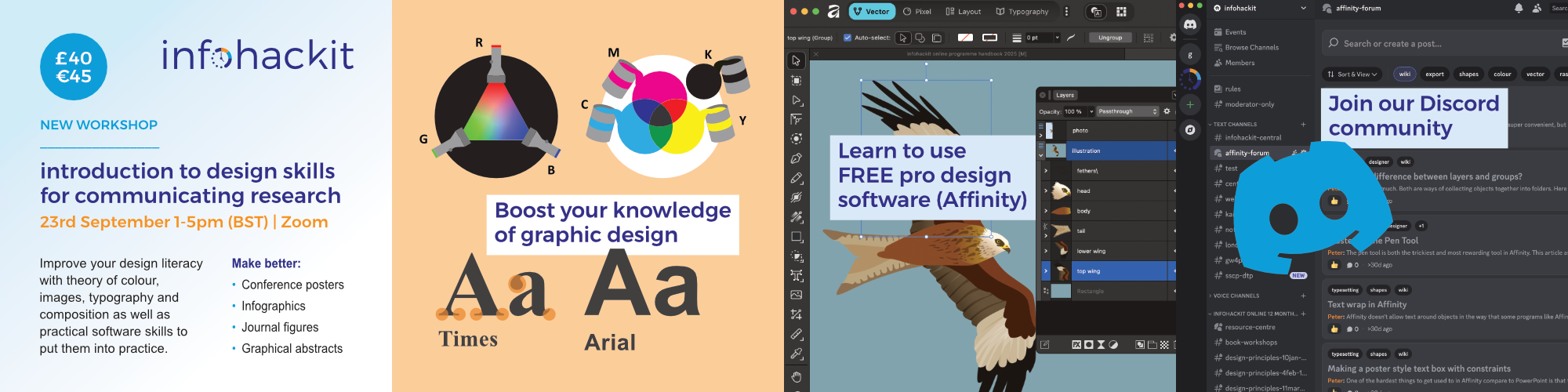Click the adjustment half-circle icon in Layers panel
This screenshot has height=392, width=1568.
[x=1113, y=345]
